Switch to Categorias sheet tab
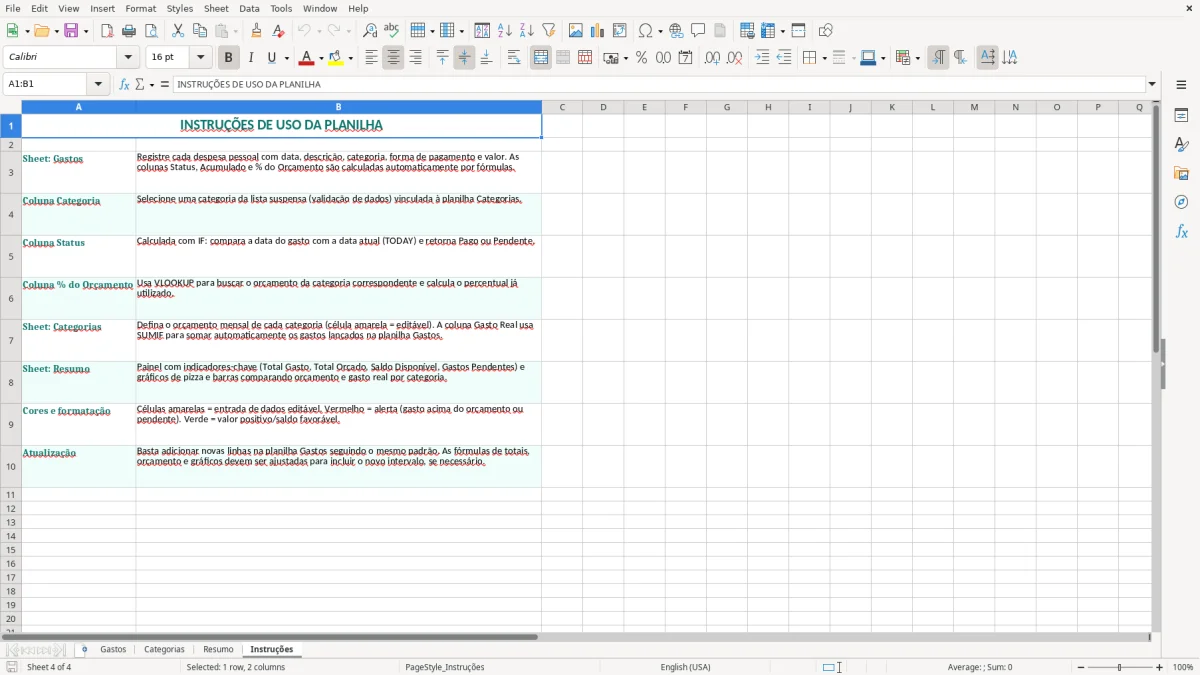 [164, 650]
